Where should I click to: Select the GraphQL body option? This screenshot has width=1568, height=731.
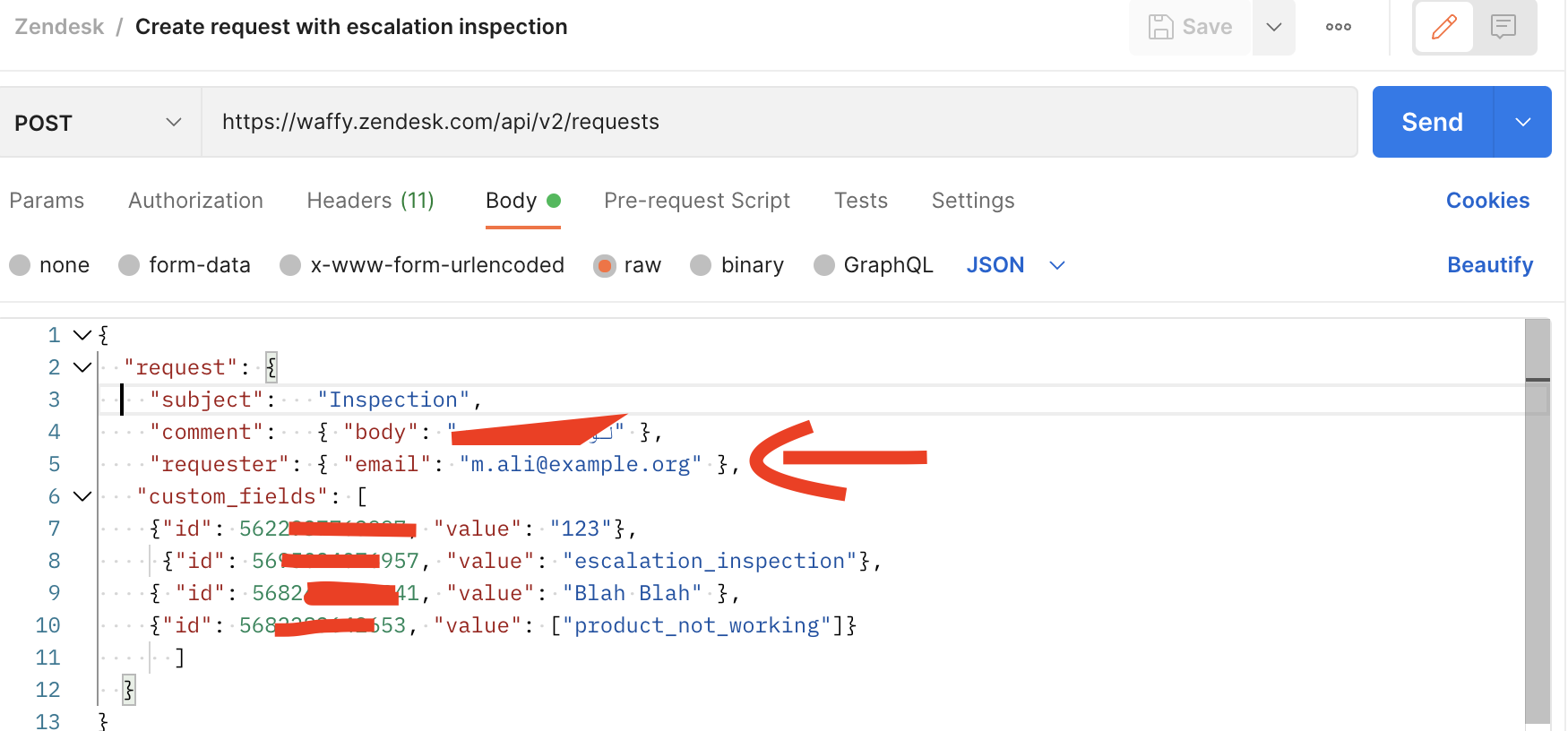point(823,265)
